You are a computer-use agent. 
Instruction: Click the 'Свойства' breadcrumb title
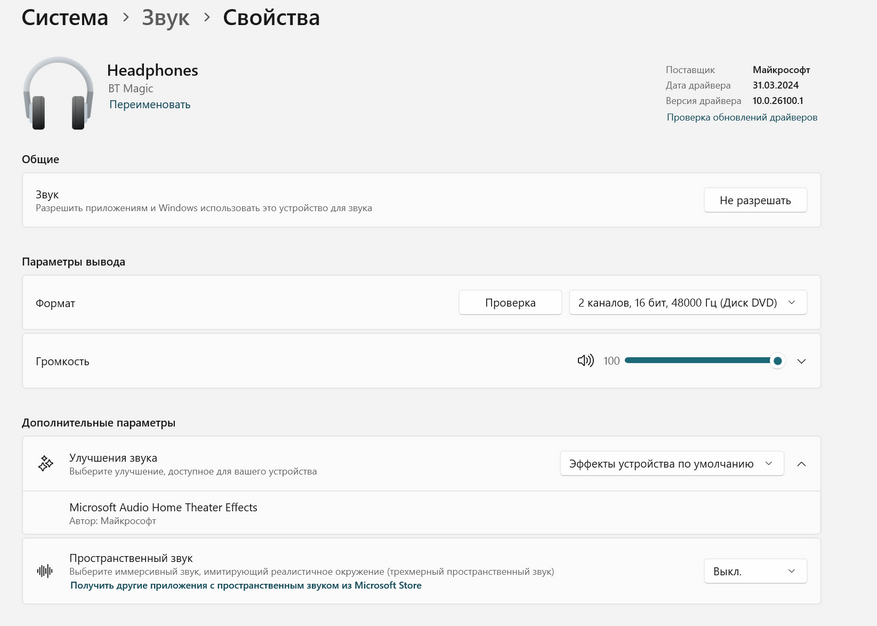click(271, 18)
